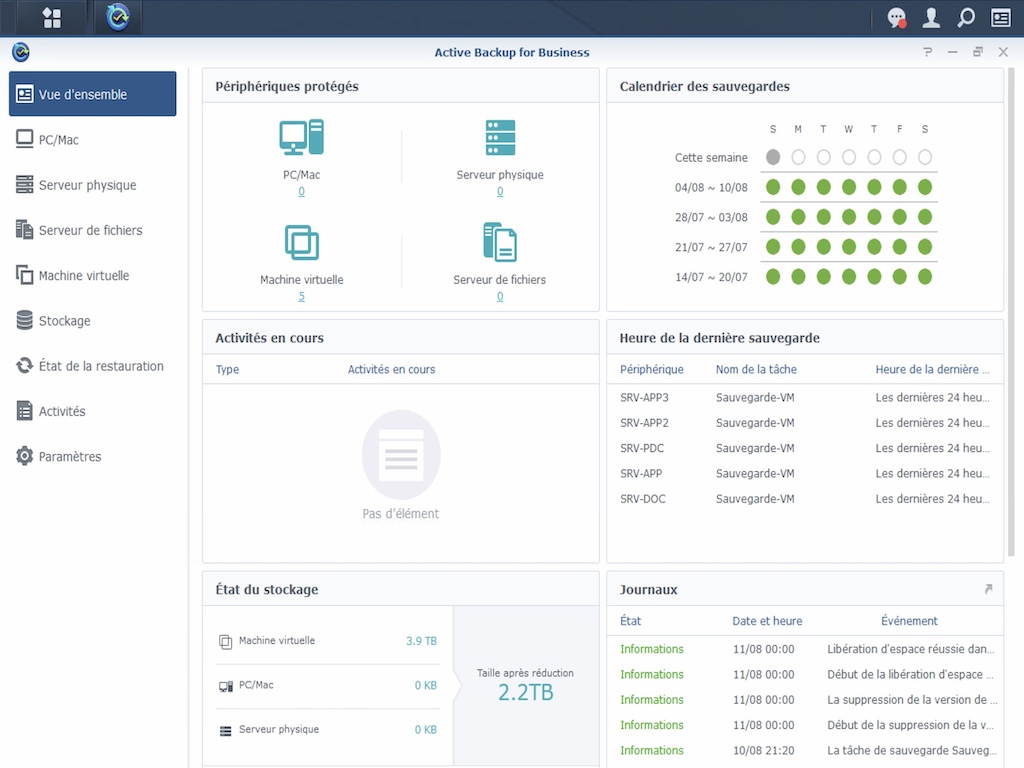The height and width of the screenshot is (768, 1024).
Task: Click the search magnifier icon
Action: (x=965, y=18)
